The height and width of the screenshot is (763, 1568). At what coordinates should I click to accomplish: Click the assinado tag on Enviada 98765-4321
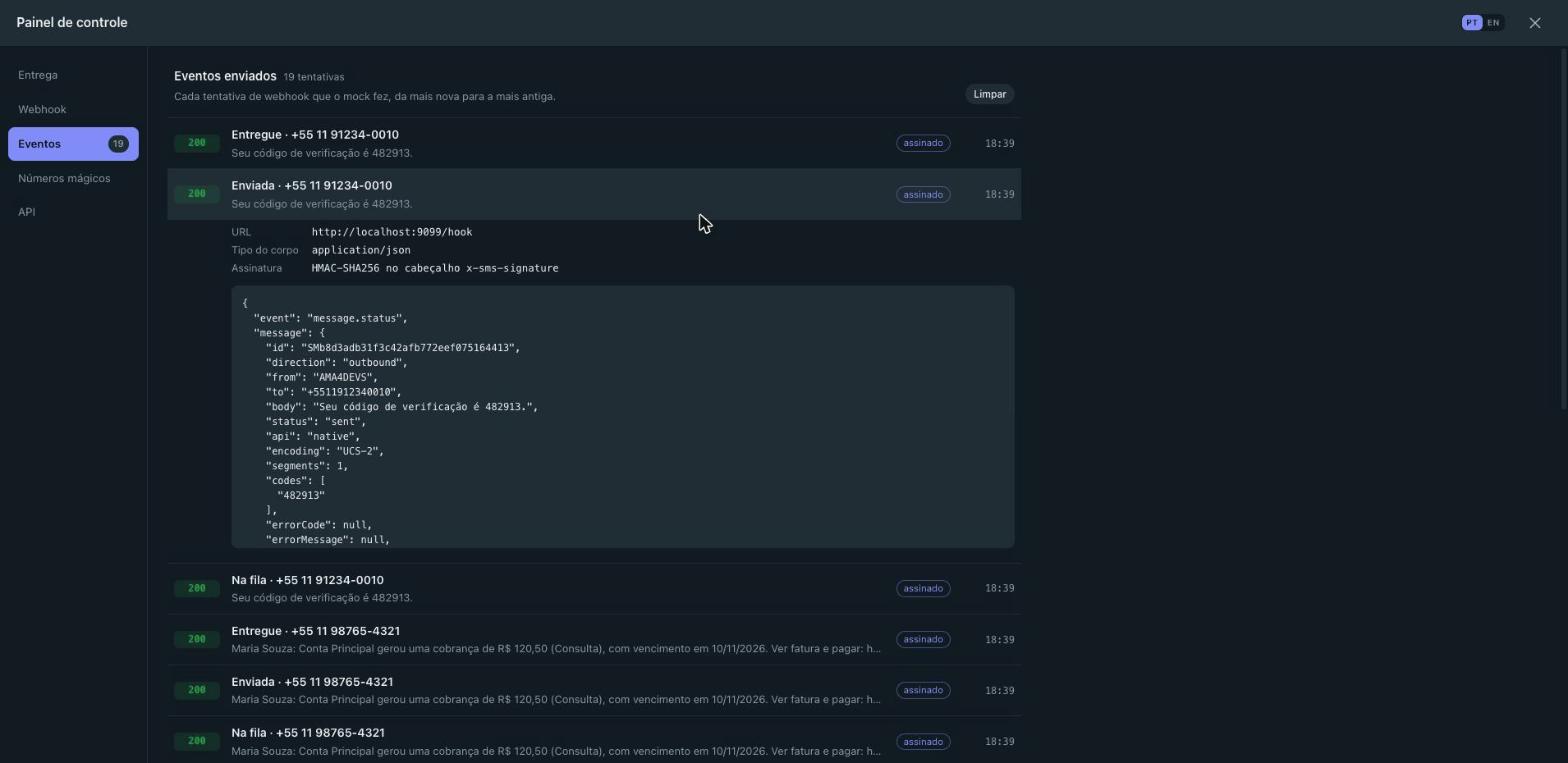coord(923,690)
